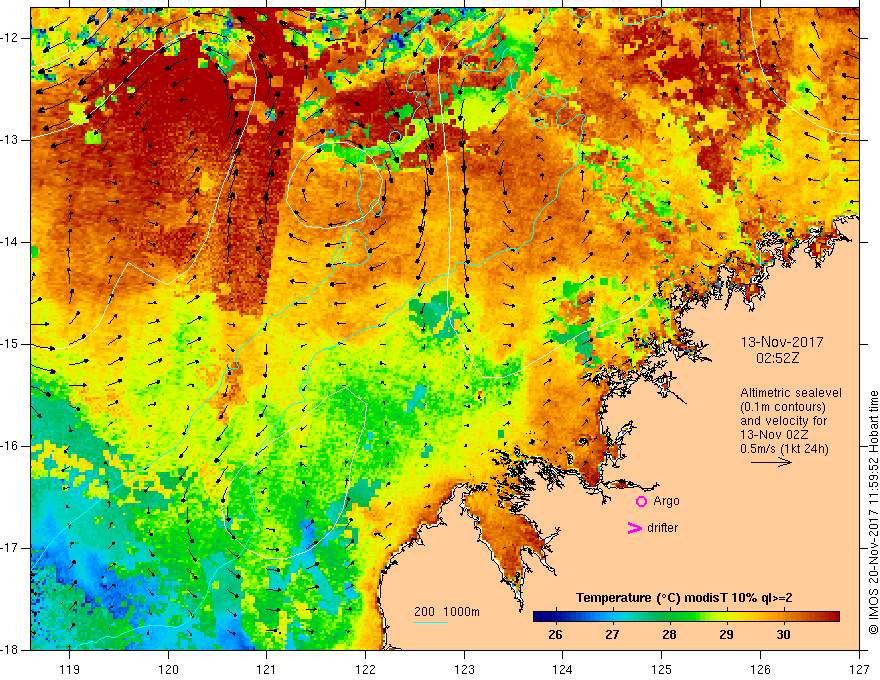Click longitude axis label 120
This screenshot has width=880, height=680.
(x=168, y=669)
